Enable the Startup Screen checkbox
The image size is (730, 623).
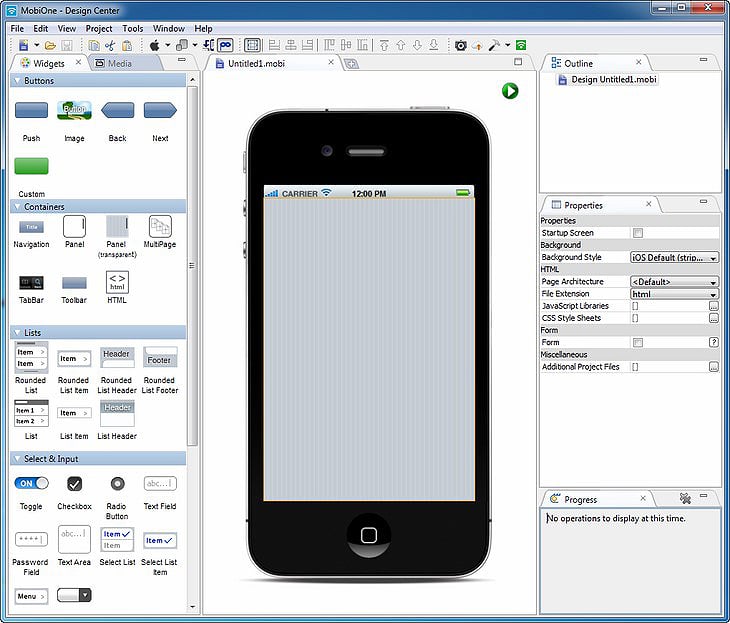[638, 233]
